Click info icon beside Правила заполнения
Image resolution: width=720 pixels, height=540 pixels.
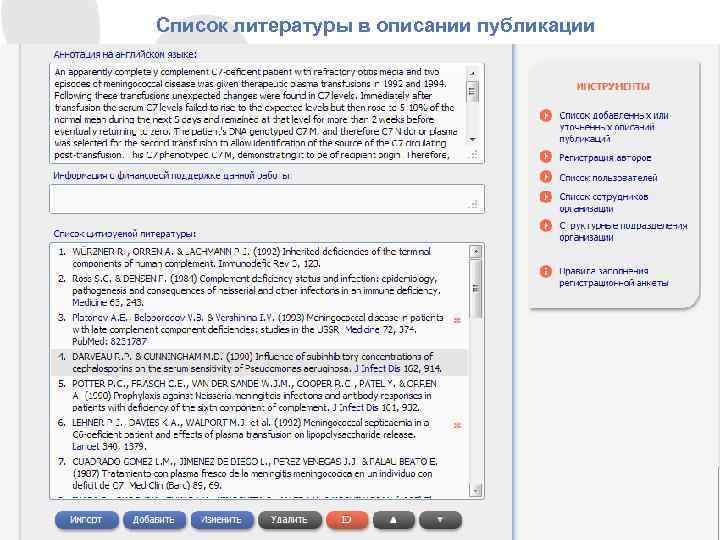pyautogui.click(x=546, y=271)
